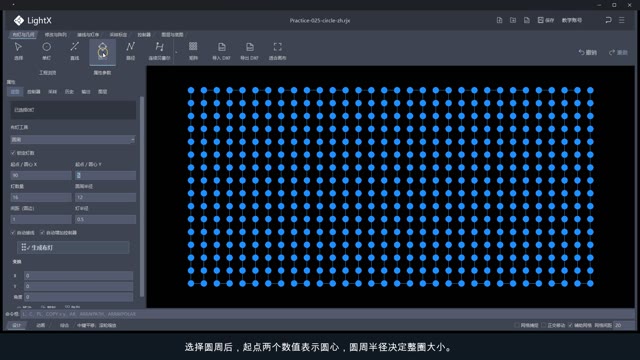This screenshot has width=640, height=360.
Task: Toggle the orthogonal move checkbox in status bar
Action: tap(543, 325)
